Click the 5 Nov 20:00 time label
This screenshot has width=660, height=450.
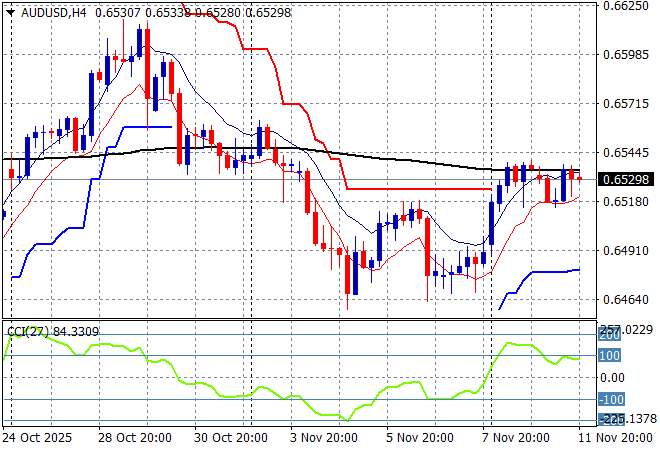tap(420, 438)
